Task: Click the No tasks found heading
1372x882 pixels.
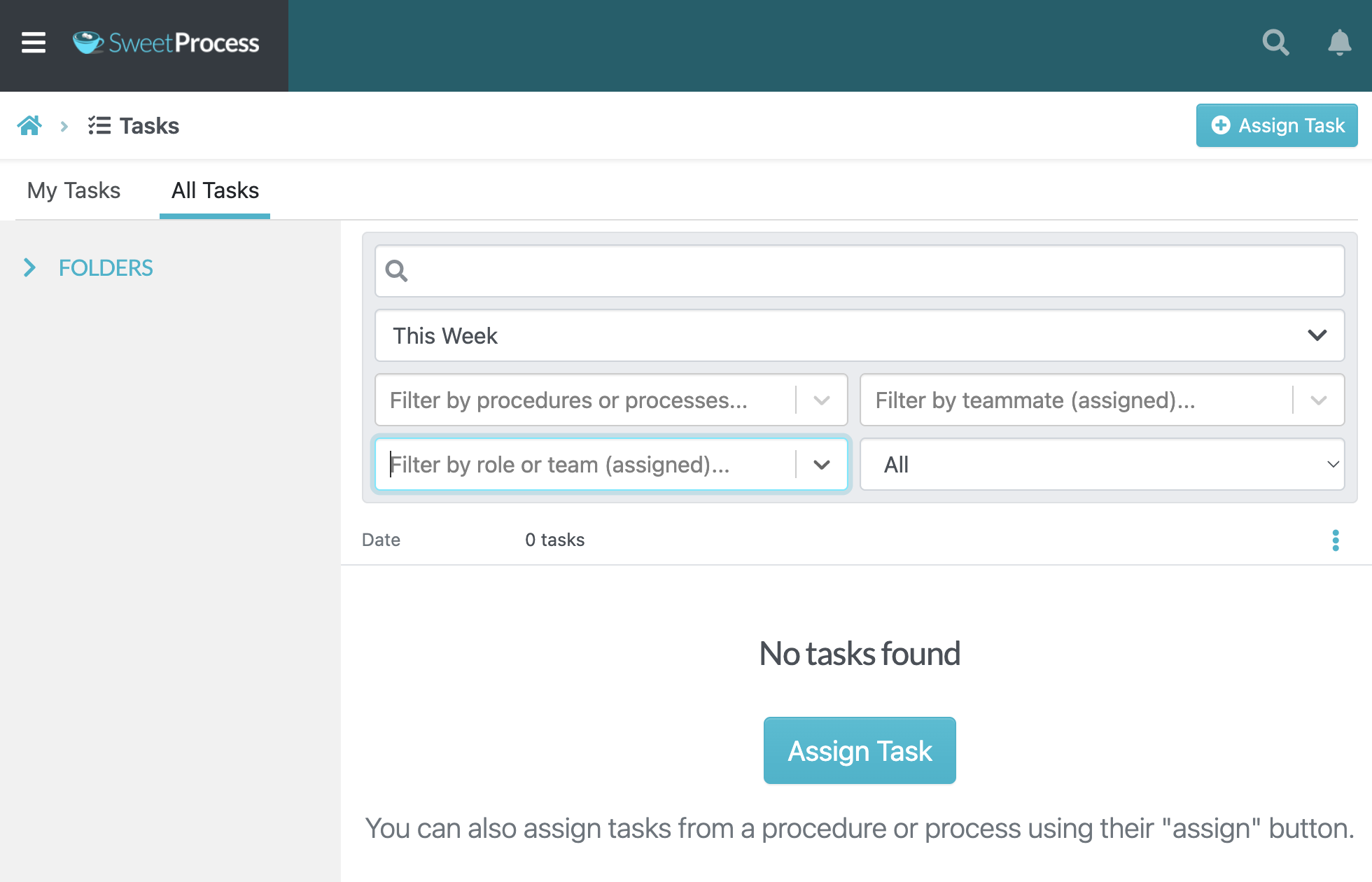Action: [x=860, y=654]
